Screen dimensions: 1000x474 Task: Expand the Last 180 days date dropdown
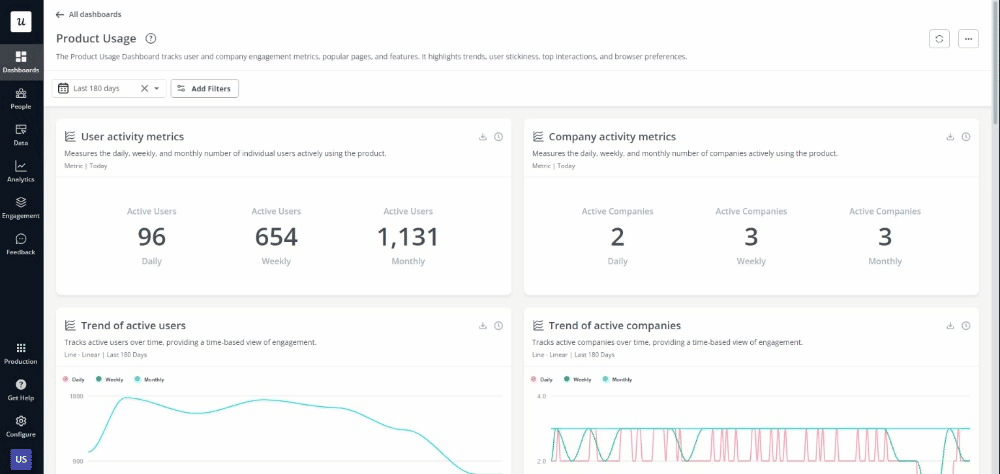tap(158, 89)
